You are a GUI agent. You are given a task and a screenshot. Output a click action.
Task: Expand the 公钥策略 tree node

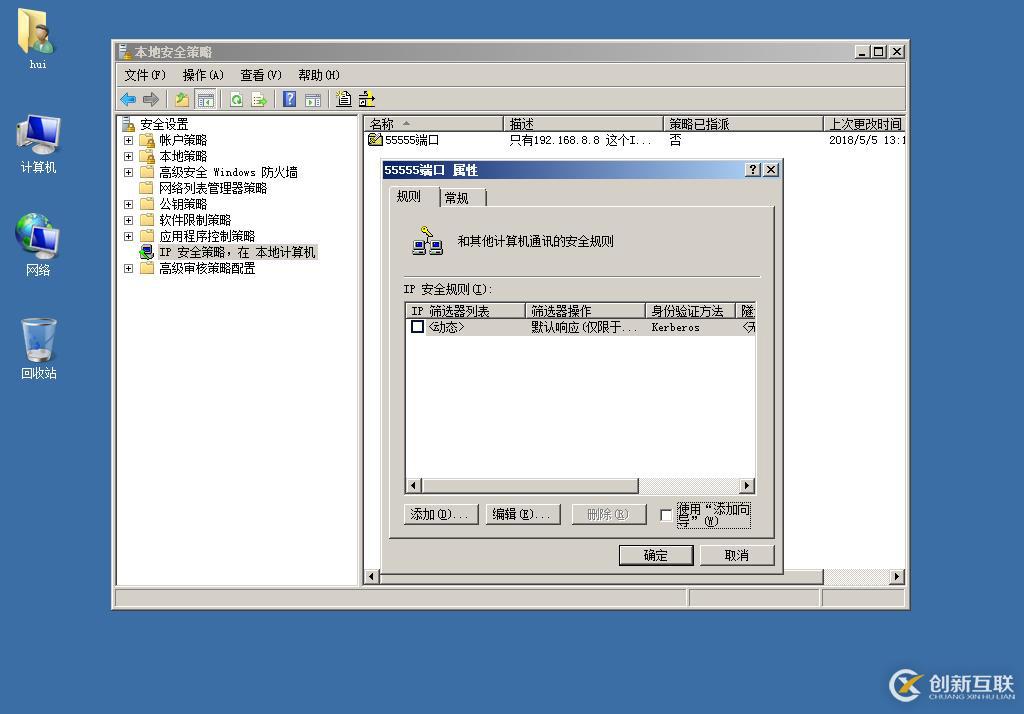pos(129,204)
